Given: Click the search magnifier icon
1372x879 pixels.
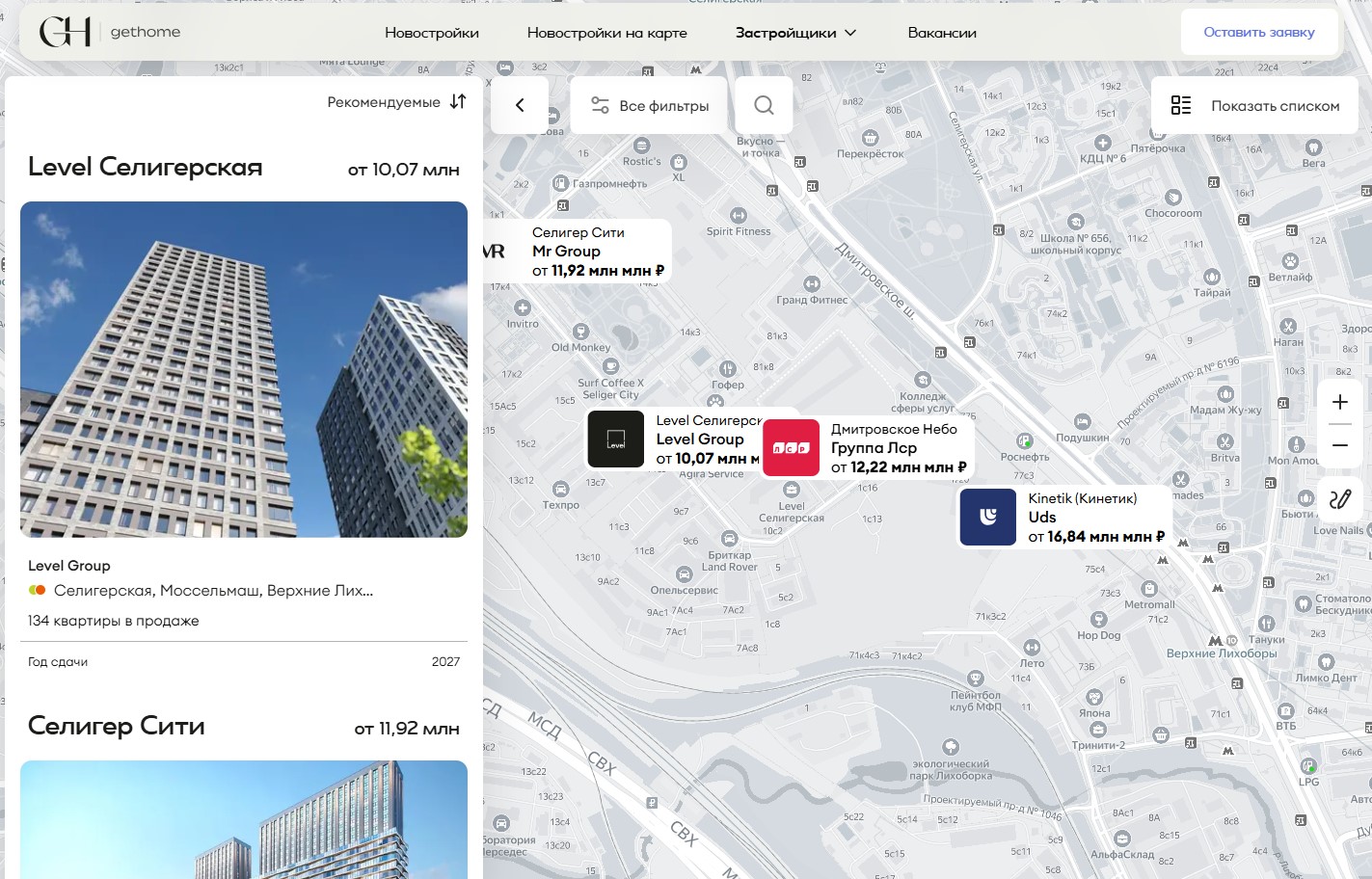Looking at the screenshot, I should (x=764, y=105).
